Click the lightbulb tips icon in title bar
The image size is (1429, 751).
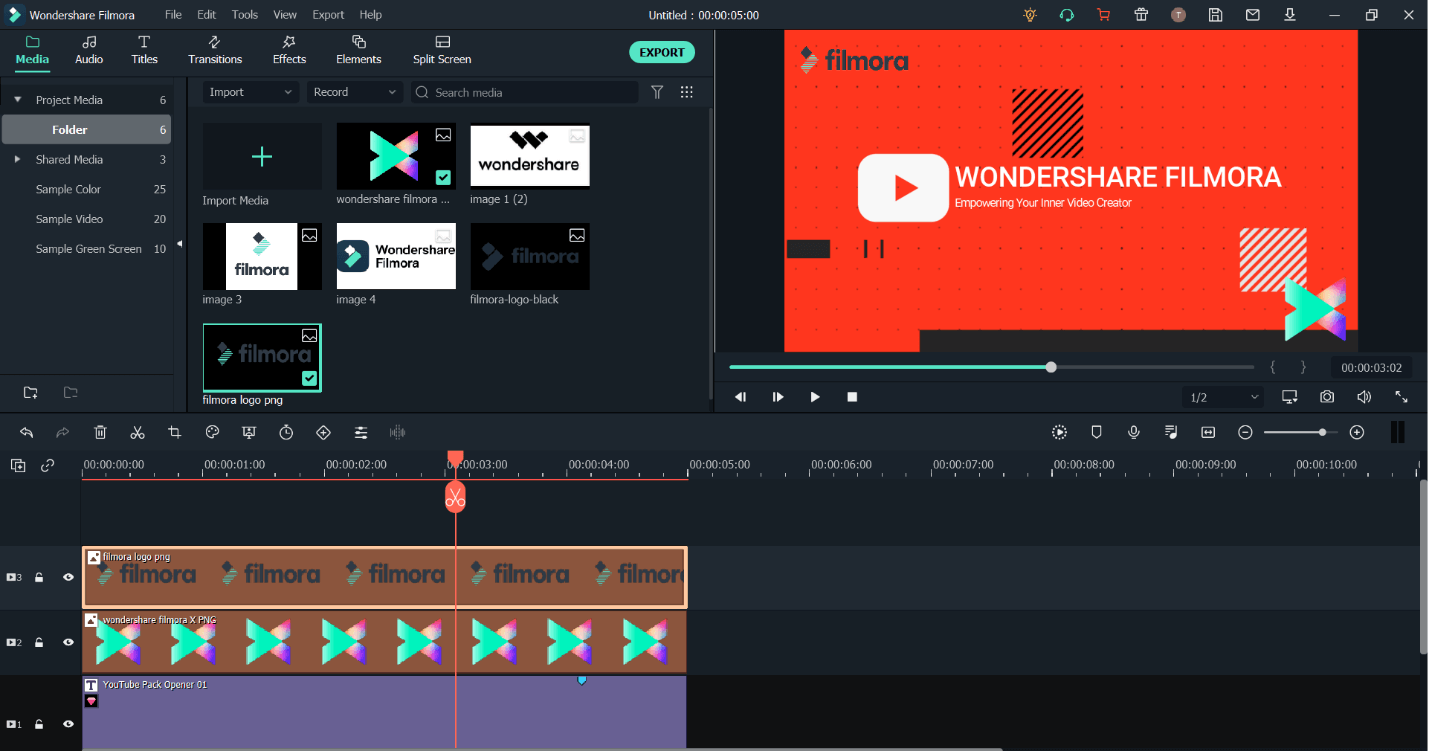[1030, 15]
